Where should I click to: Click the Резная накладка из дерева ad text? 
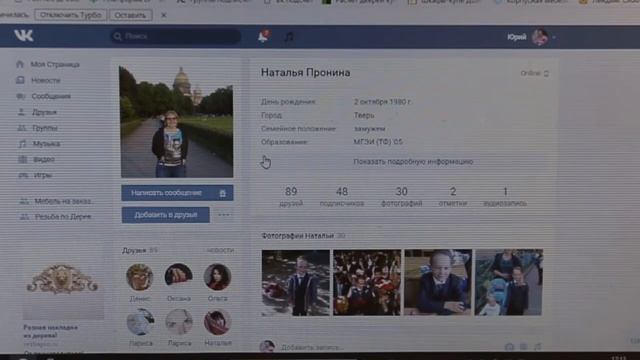coord(50,331)
